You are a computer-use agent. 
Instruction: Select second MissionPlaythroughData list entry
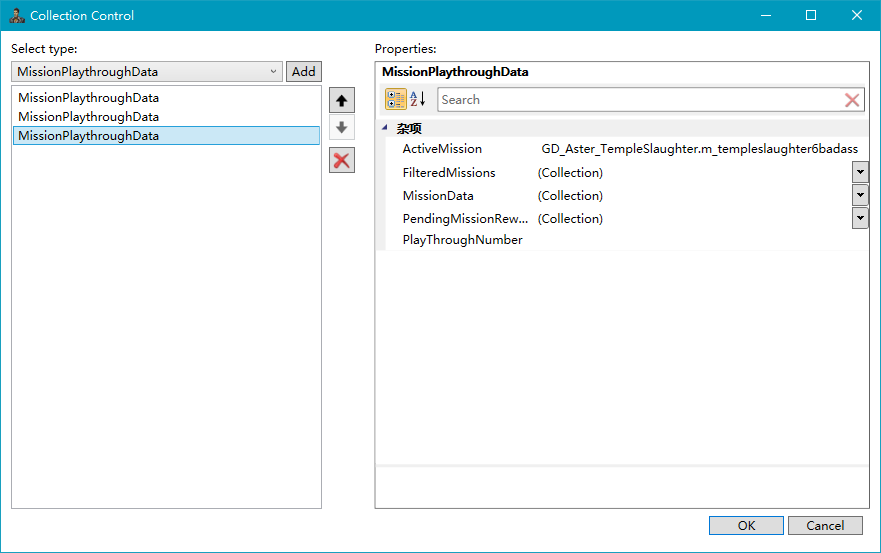(166, 117)
